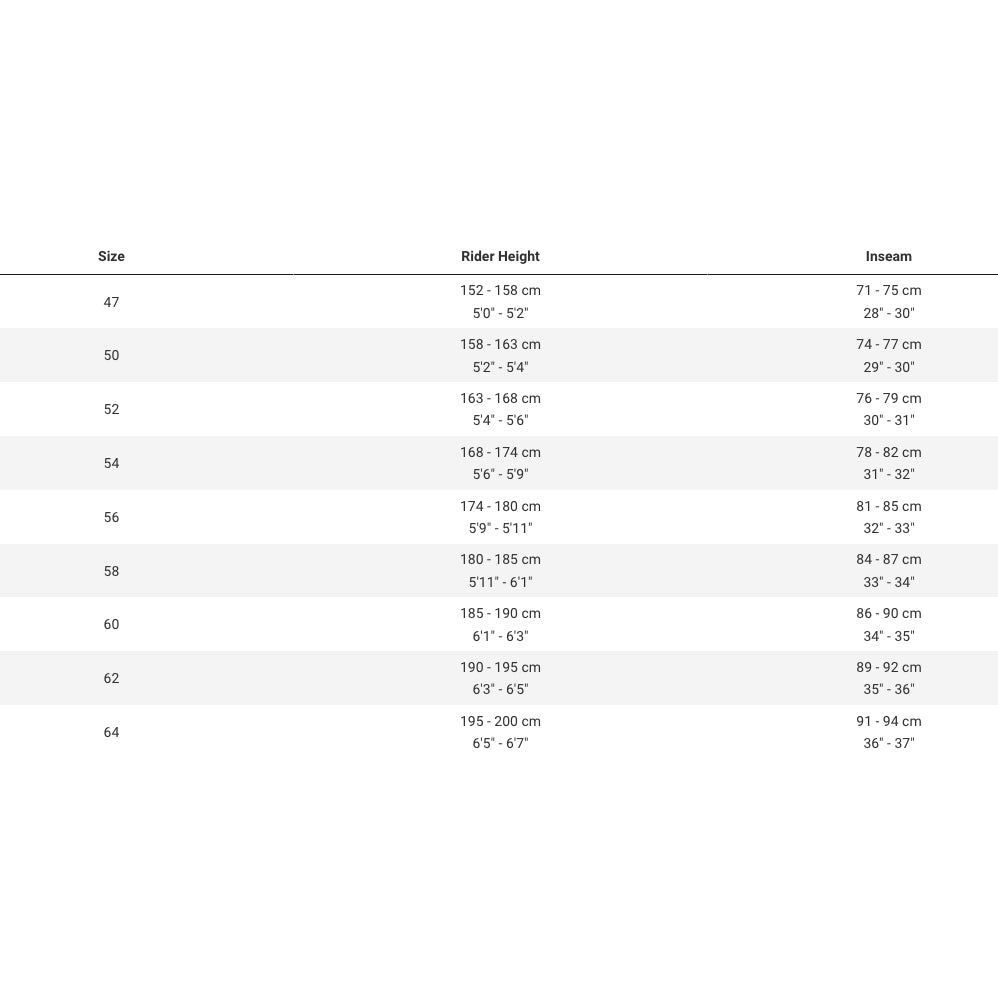The width and height of the screenshot is (998, 998).
Task: Click the 152 - 158 cm rider height
Action: point(500,290)
